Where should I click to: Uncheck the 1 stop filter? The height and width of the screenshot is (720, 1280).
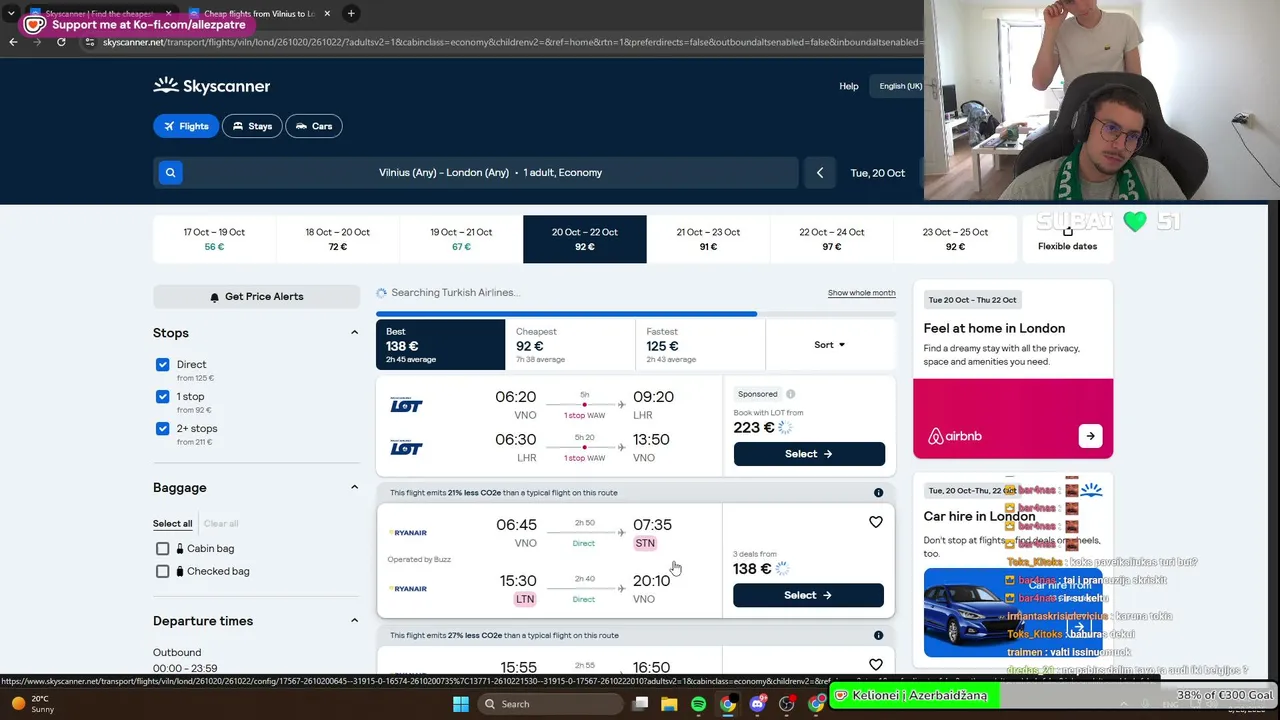pos(163,397)
